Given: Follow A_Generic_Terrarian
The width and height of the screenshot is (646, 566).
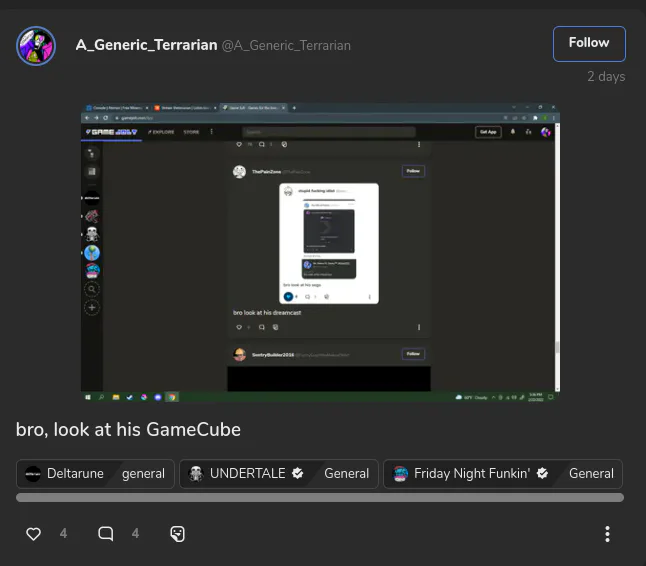Looking at the screenshot, I should pyautogui.click(x=589, y=44).
